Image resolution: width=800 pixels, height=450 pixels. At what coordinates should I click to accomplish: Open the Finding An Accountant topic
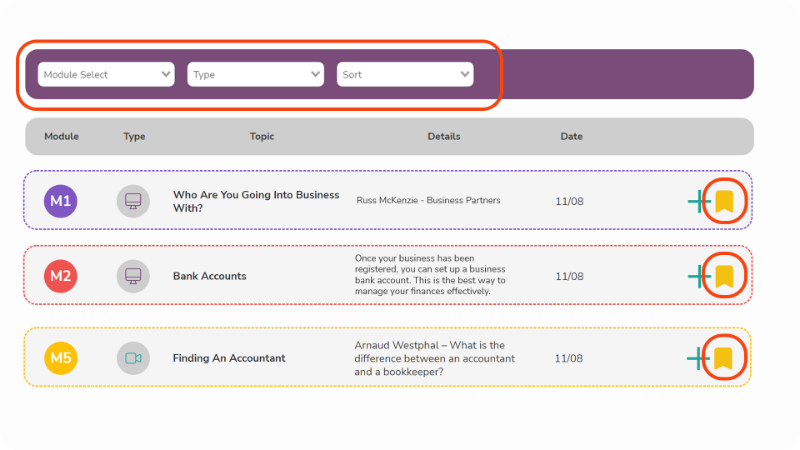point(229,358)
